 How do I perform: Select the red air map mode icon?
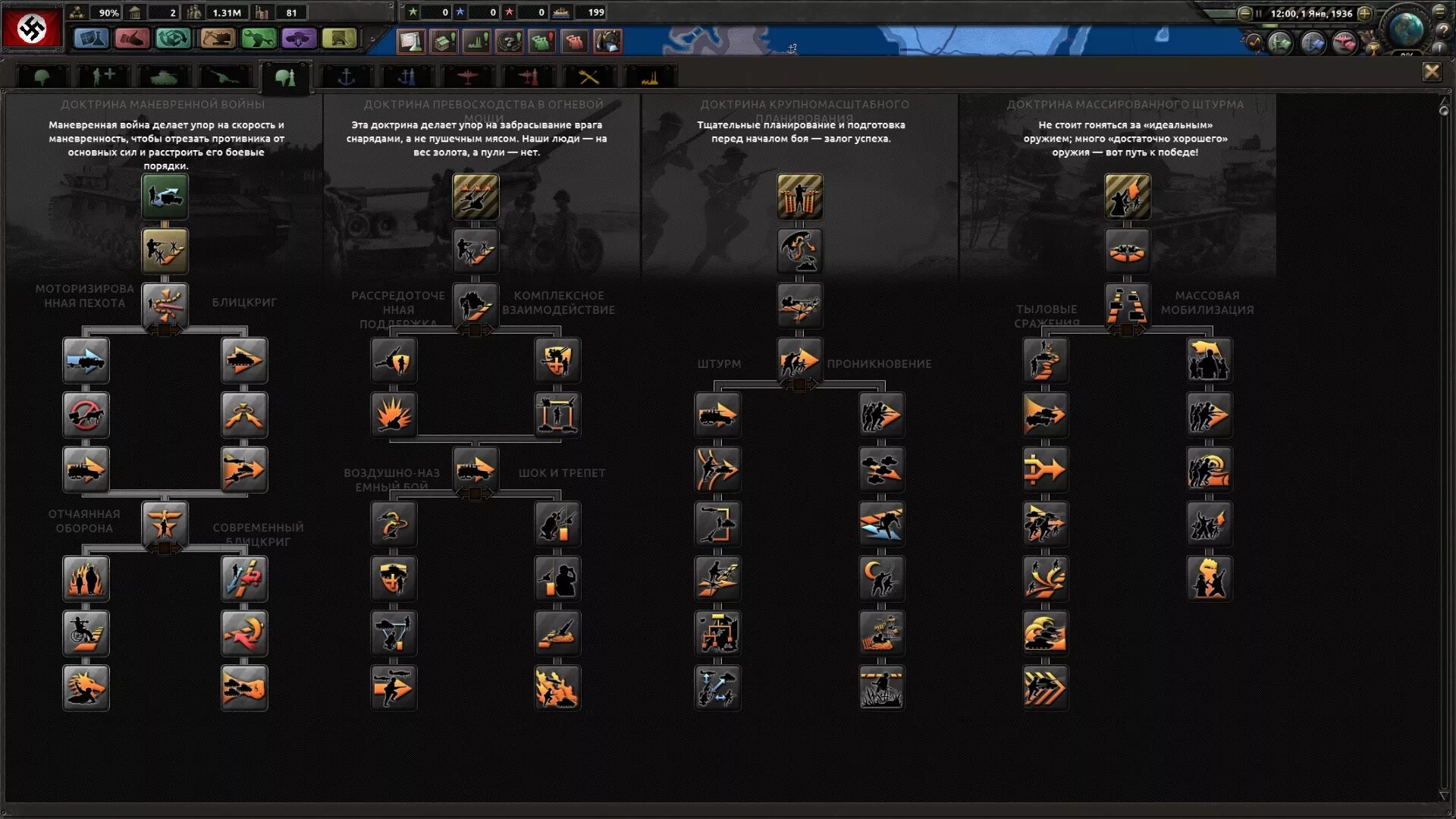[1345, 42]
